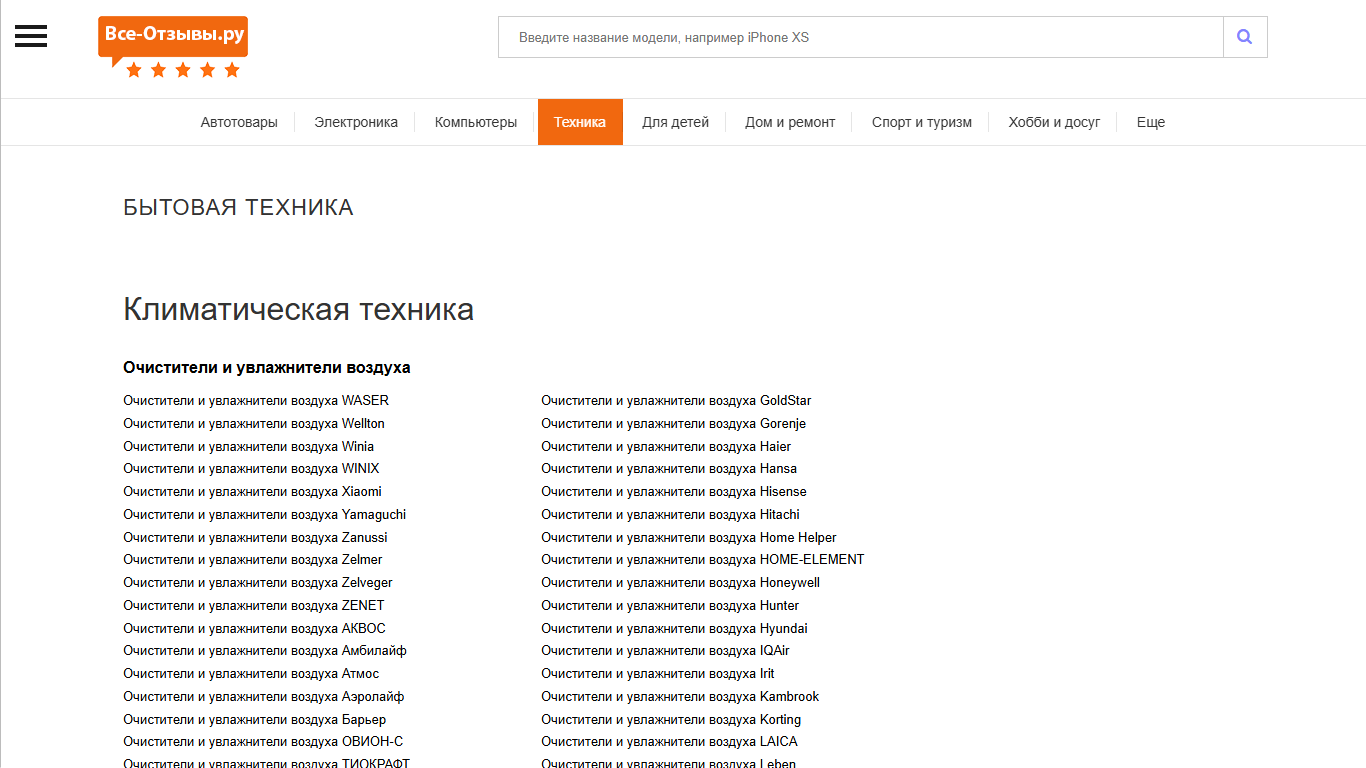
Task: Expand the Еще menu item
Action: pos(1151,122)
